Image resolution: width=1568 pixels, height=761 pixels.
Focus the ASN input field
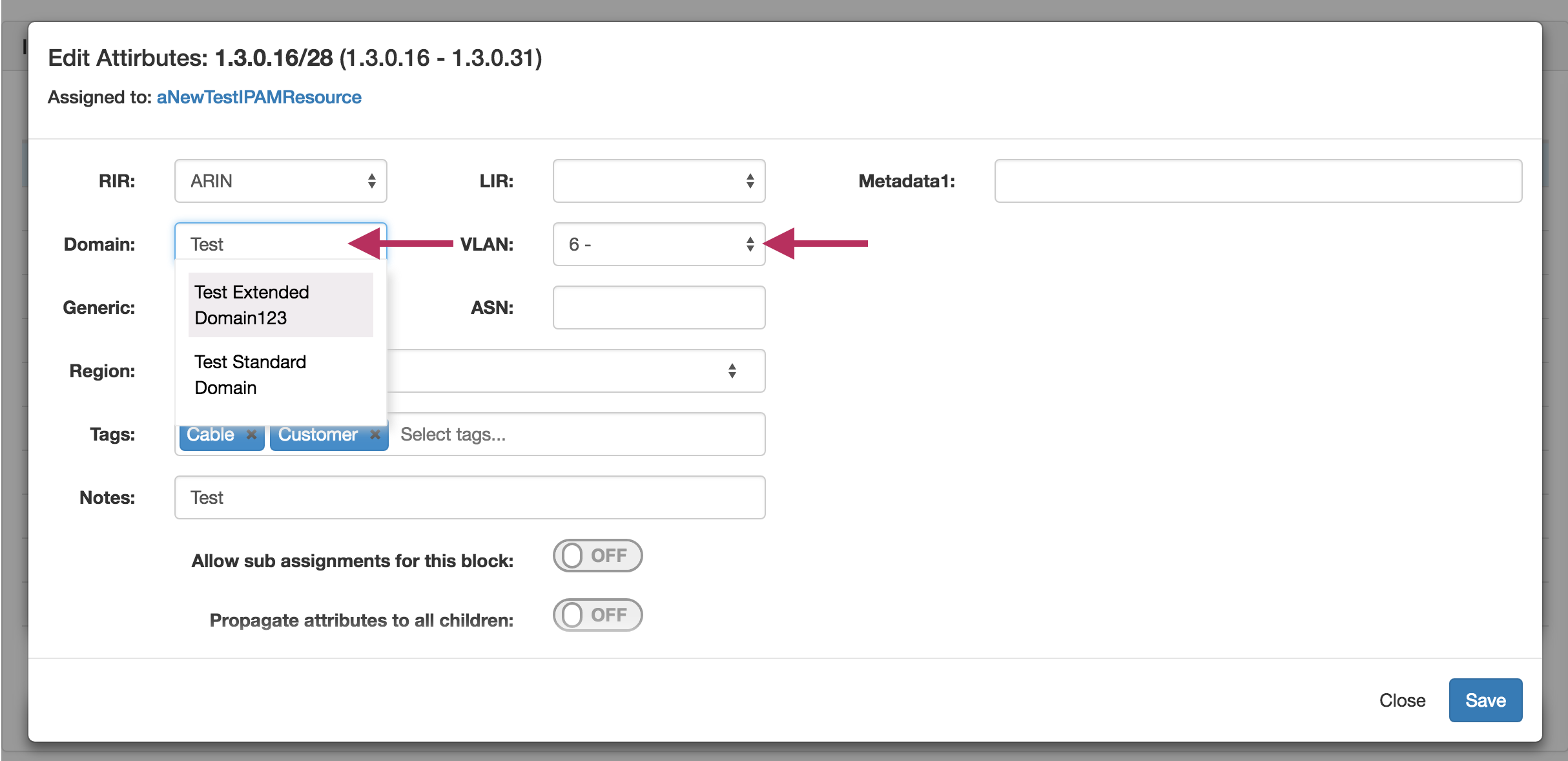[x=659, y=308]
